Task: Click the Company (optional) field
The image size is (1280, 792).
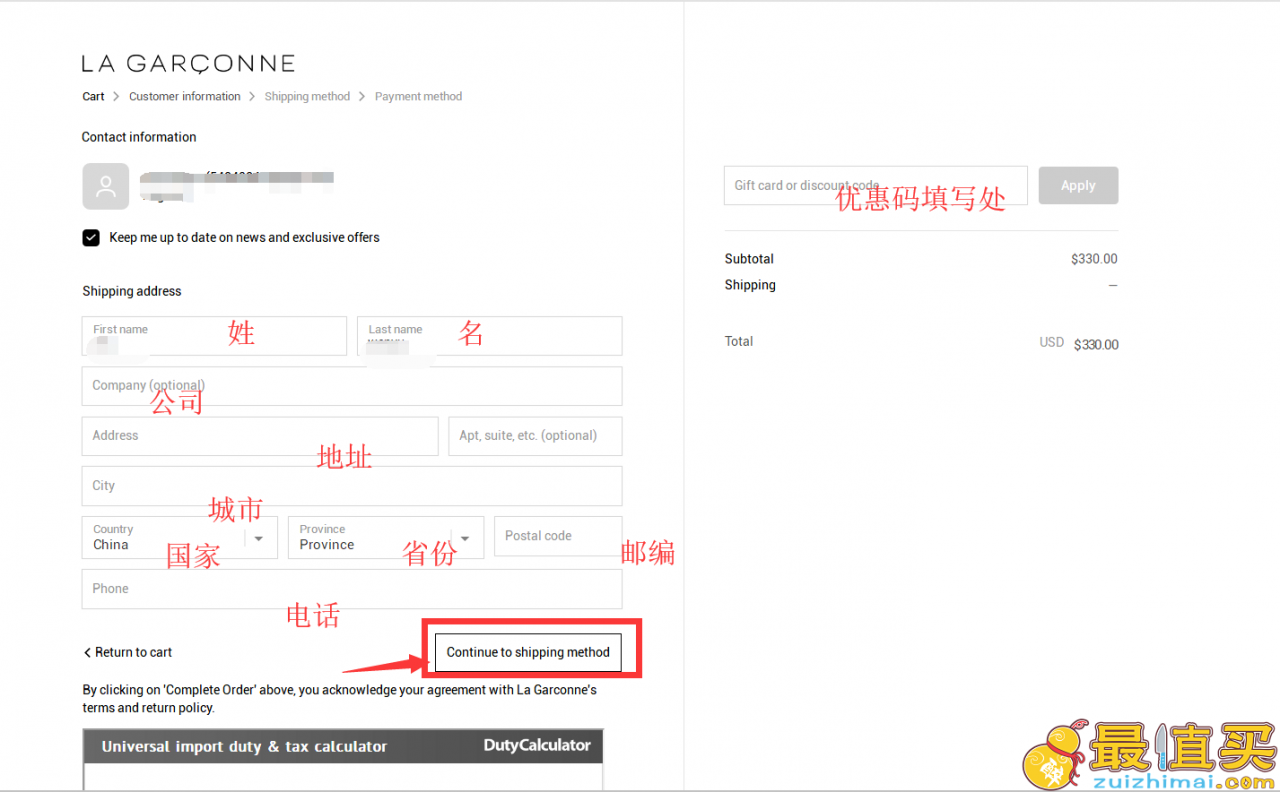Action: 352,386
